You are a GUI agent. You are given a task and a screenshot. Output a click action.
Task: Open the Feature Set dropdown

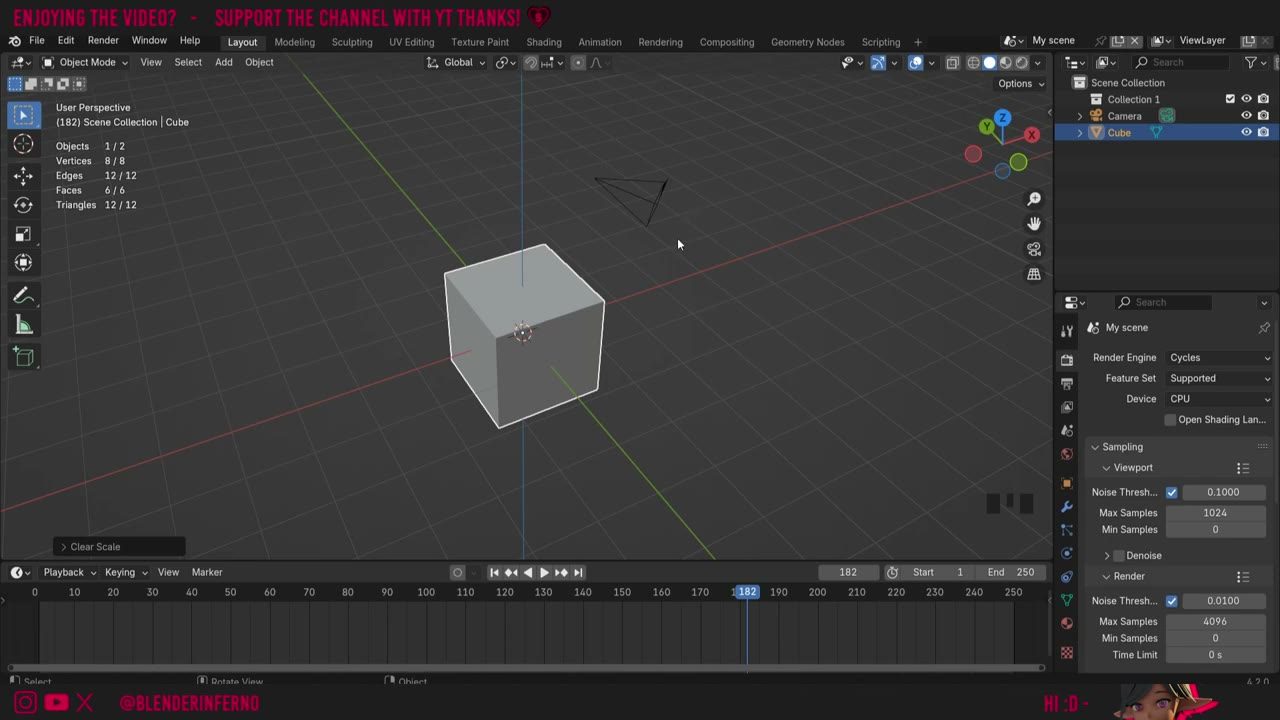[1219, 378]
